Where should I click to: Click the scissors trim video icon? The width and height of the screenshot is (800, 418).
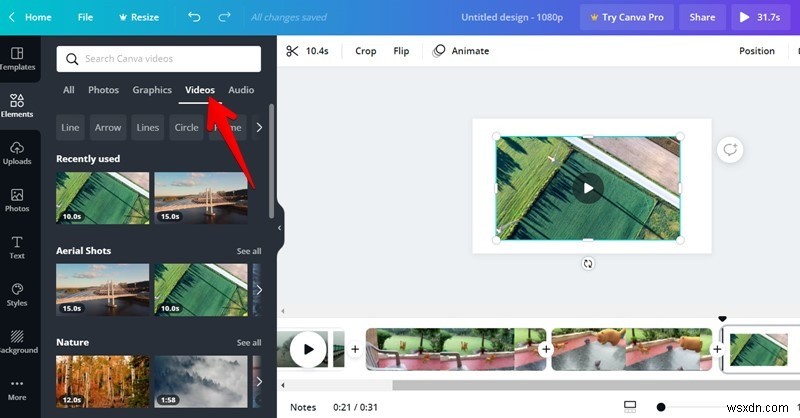tap(292, 51)
